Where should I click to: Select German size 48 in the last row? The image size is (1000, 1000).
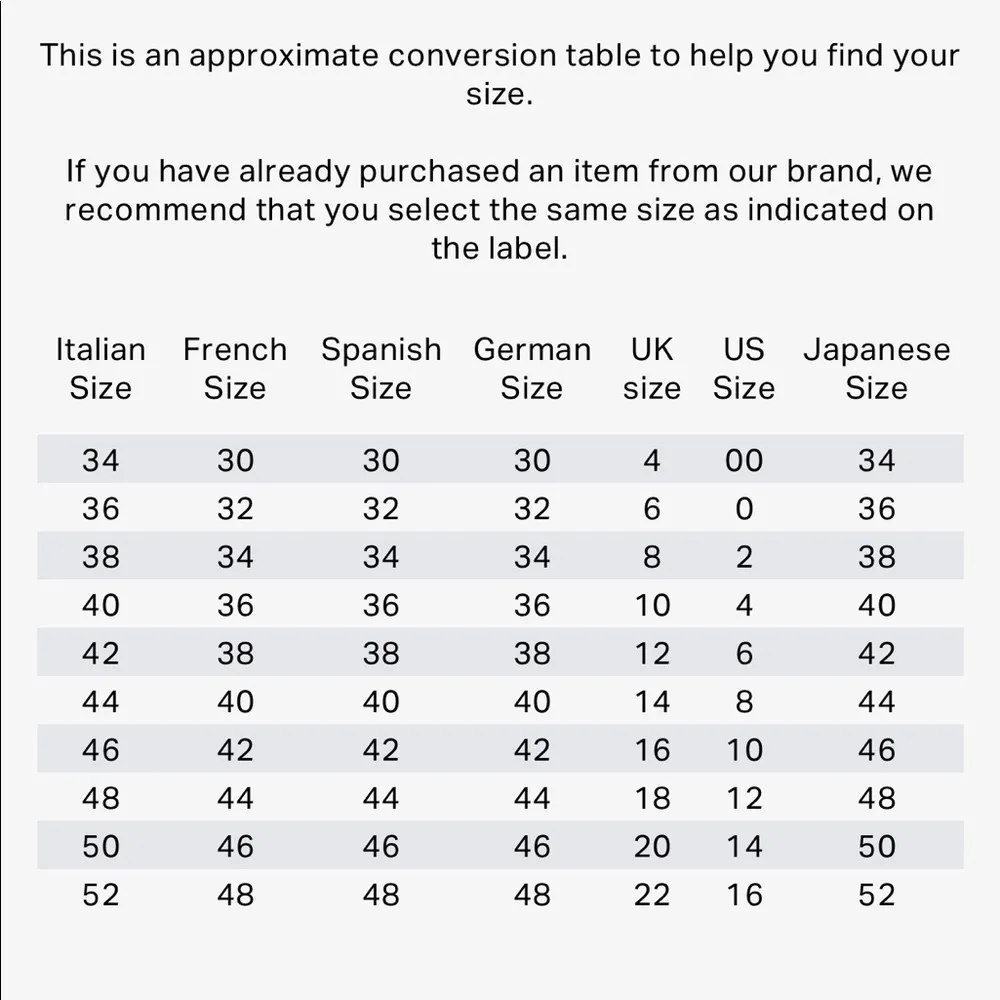pyautogui.click(x=532, y=895)
